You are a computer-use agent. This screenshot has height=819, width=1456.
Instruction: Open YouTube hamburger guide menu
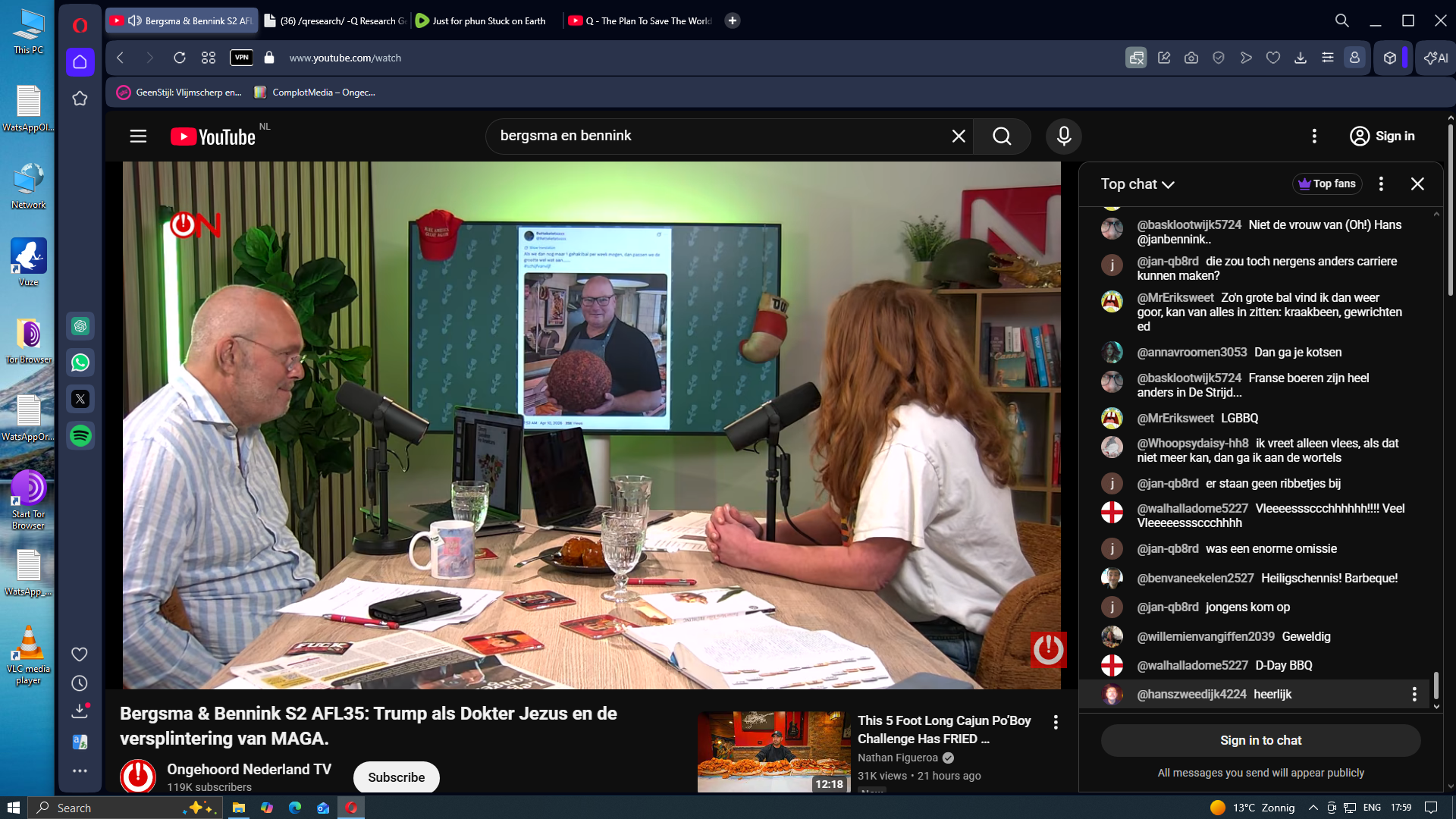(138, 136)
